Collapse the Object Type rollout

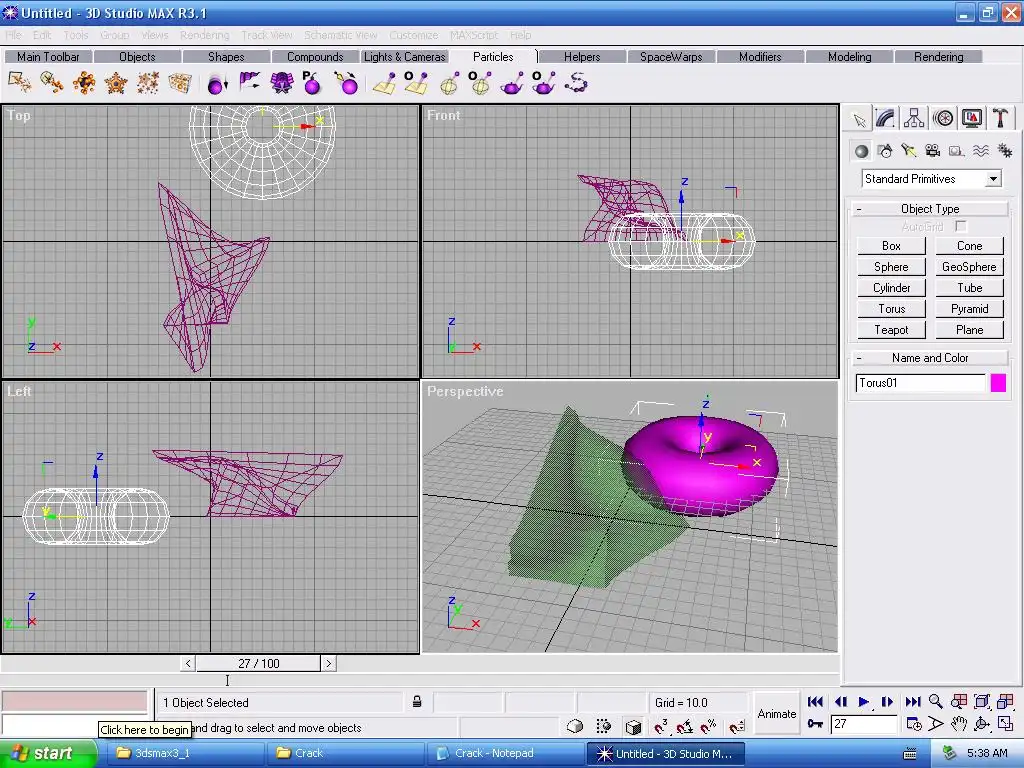point(930,209)
